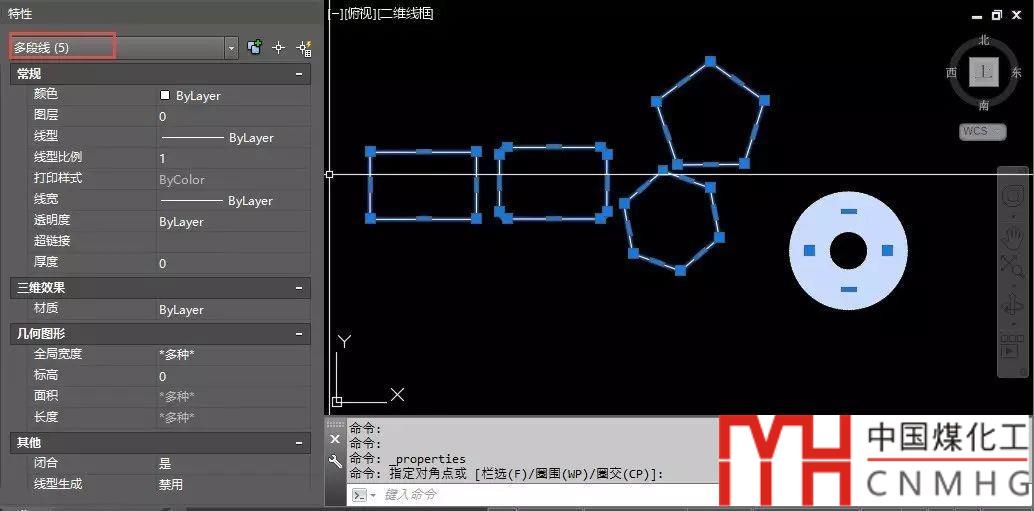Viewport: 1034px width, 511px height.
Task: Click the 键入命令 command input field
Action: (540, 494)
